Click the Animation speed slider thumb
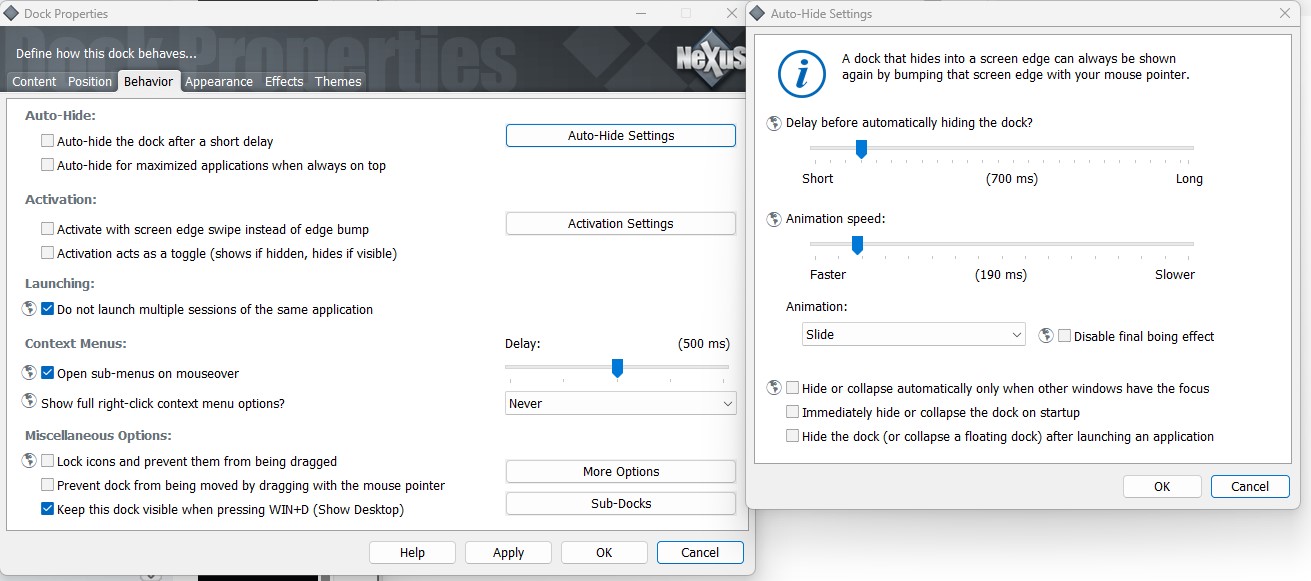Viewport: 1311px width, 581px height. 856,244
